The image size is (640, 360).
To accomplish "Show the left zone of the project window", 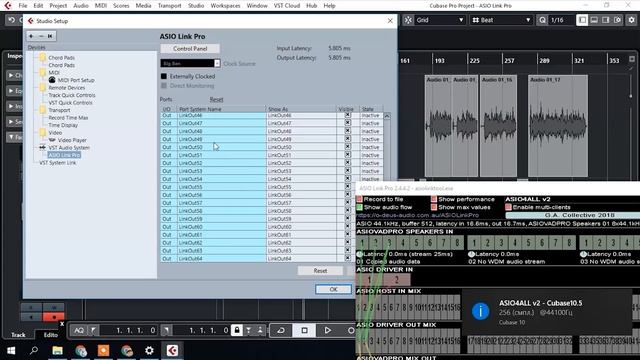I will click(x=582, y=20).
